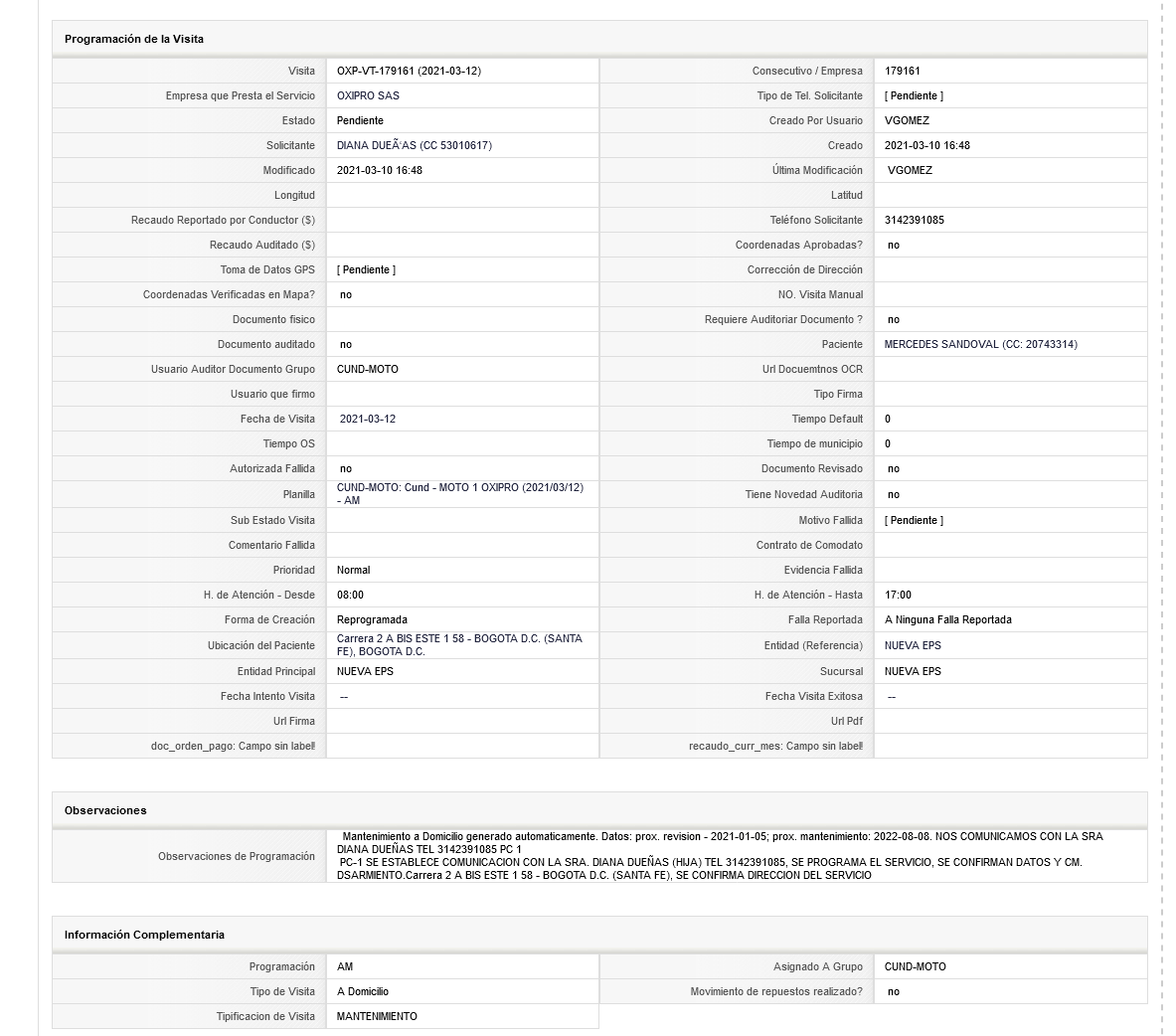Select attention start time 08:00

click(350, 595)
